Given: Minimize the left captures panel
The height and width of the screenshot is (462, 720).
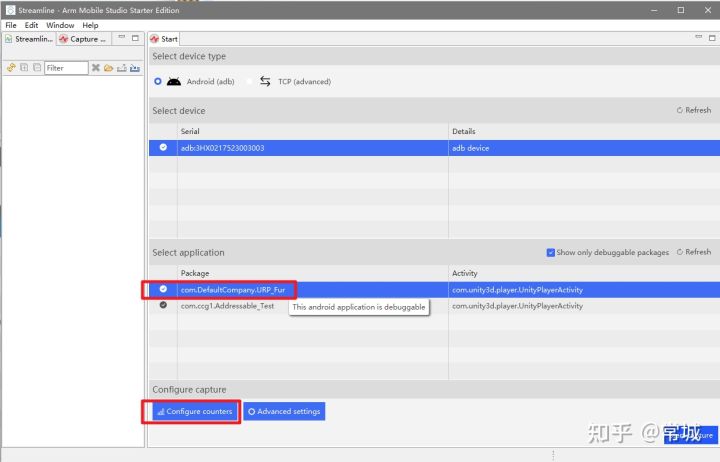Looking at the screenshot, I should click(121, 38).
